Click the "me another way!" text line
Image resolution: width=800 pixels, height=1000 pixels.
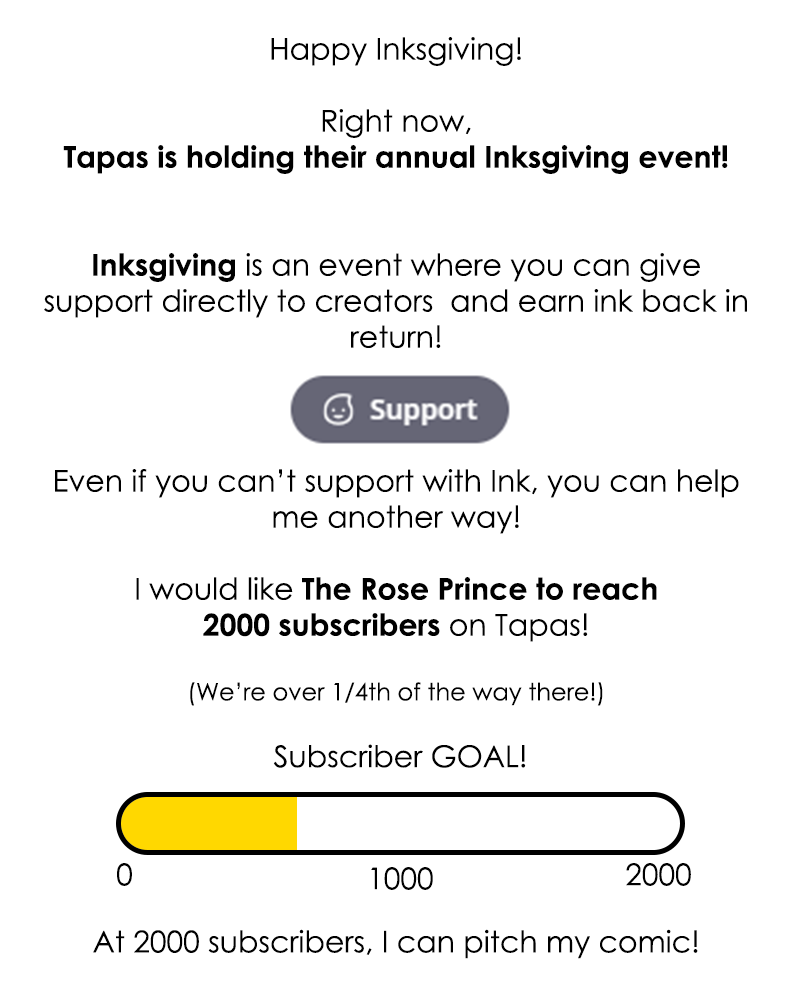[396, 518]
